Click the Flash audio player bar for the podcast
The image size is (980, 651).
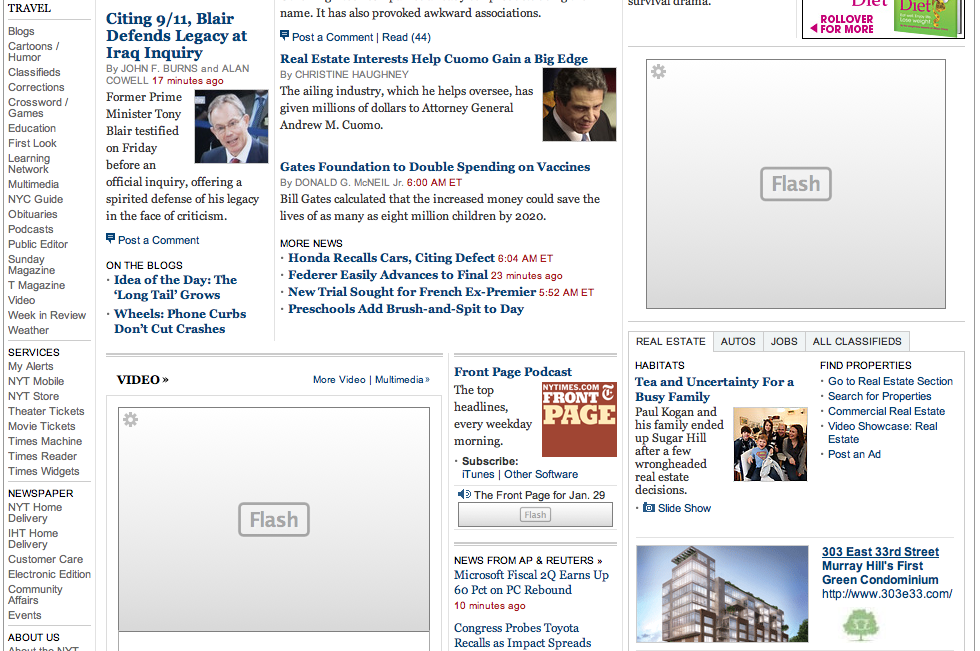click(535, 515)
